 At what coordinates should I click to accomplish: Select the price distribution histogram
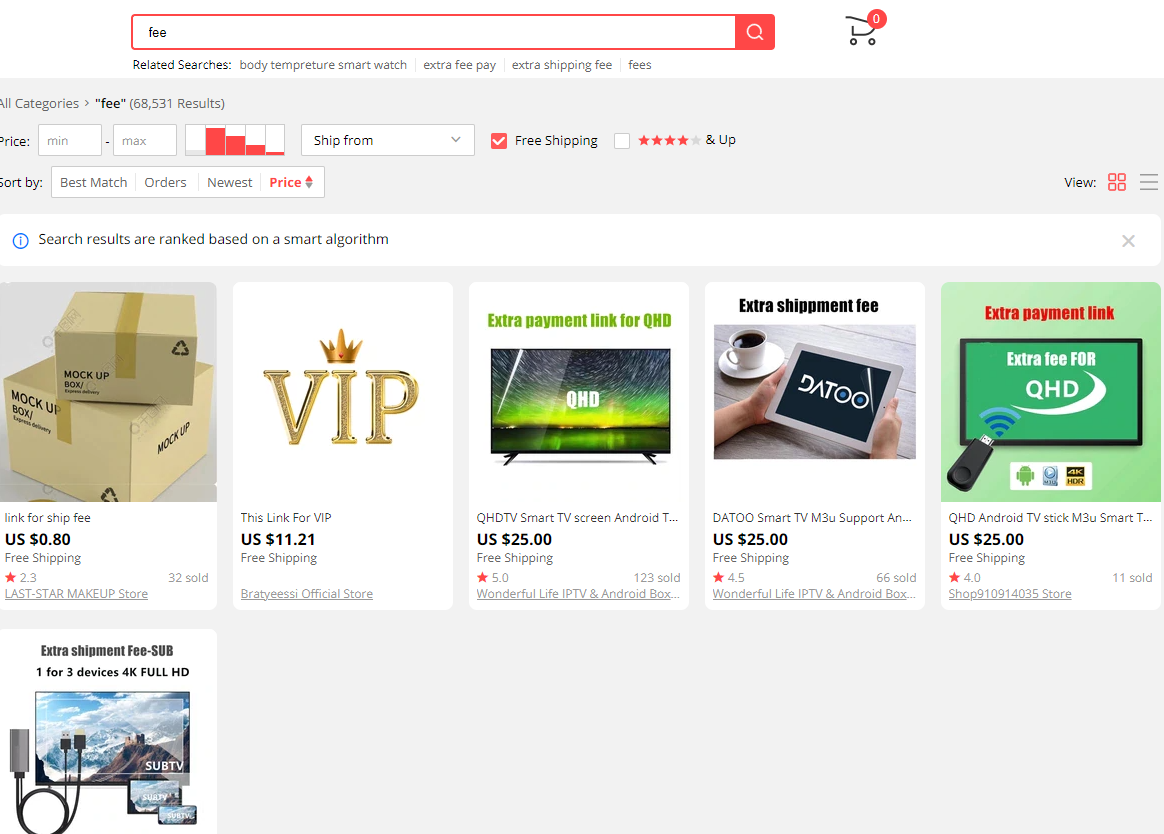tap(235, 140)
